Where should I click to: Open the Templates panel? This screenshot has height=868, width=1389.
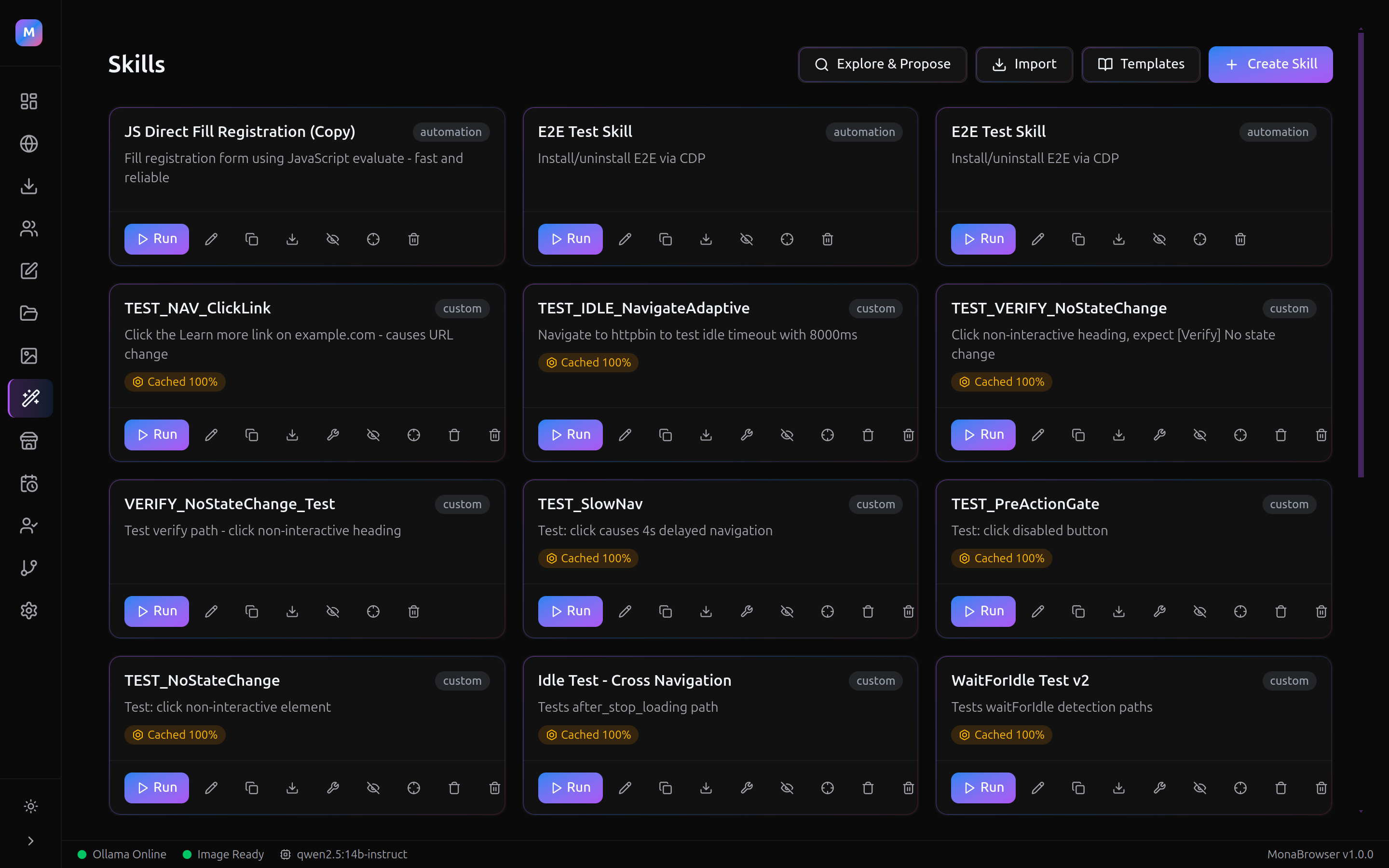click(1141, 64)
